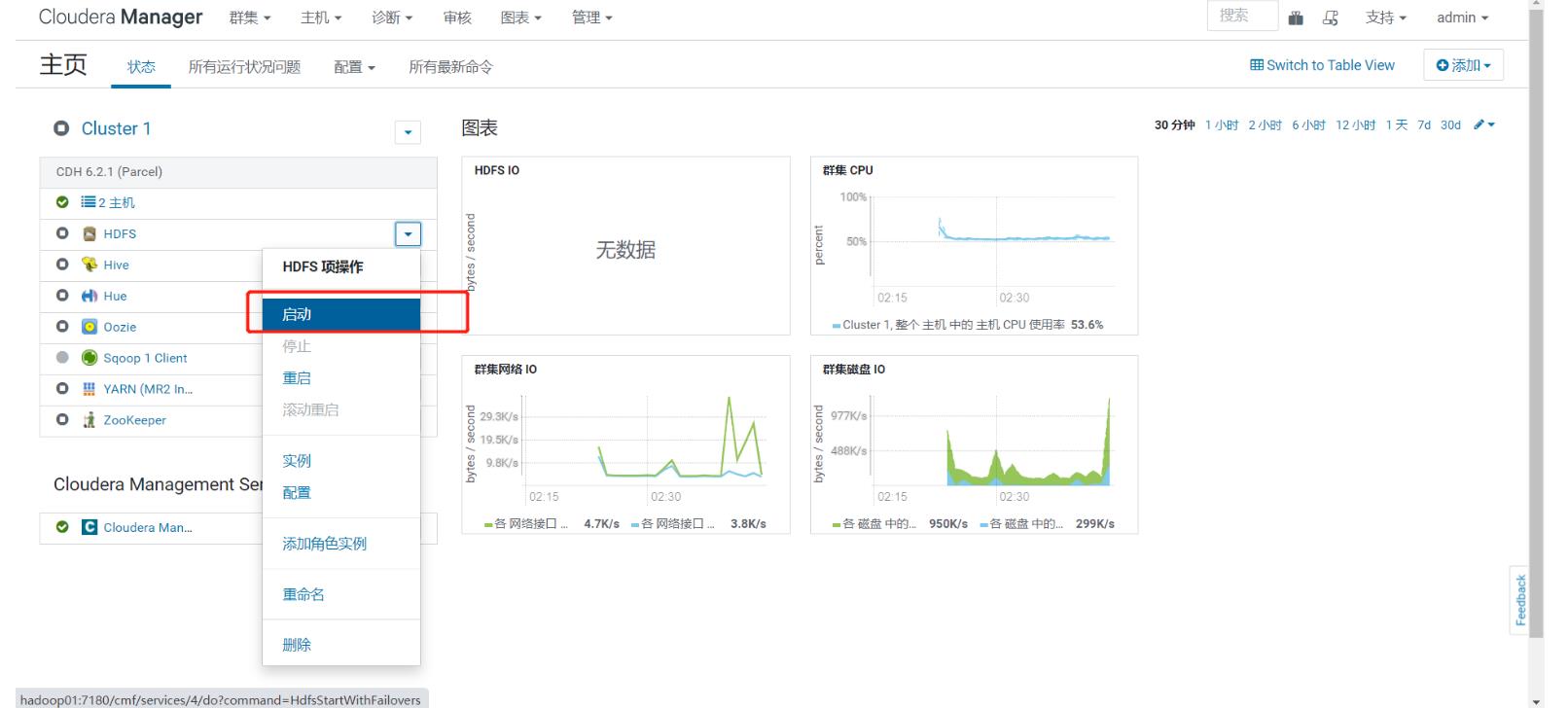
Task: Open the 群集 dropdown menu in the top bar
Action: coord(250,18)
